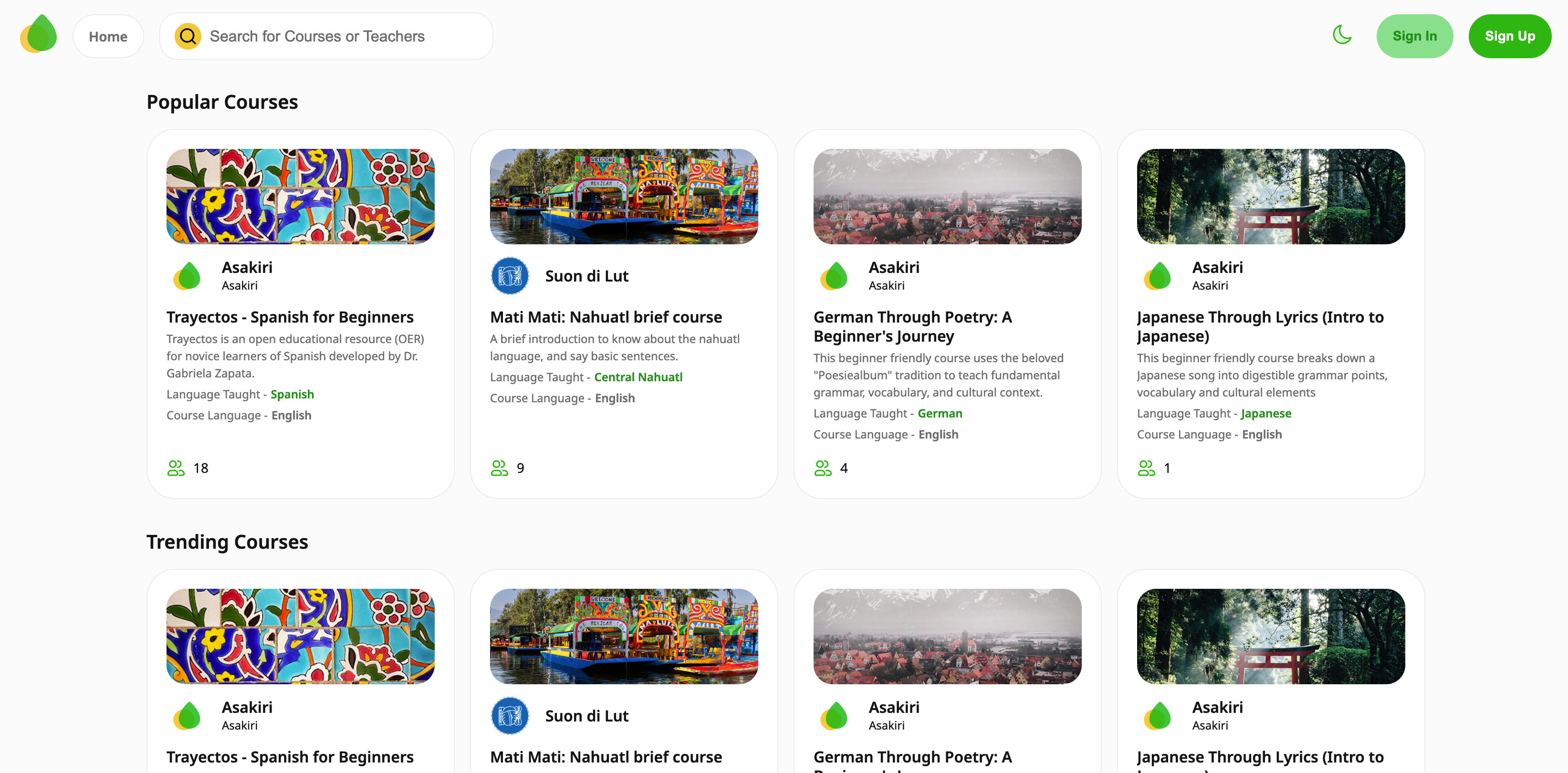Click the Japanese language label
Image resolution: width=1568 pixels, height=773 pixels.
[1265, 414]
